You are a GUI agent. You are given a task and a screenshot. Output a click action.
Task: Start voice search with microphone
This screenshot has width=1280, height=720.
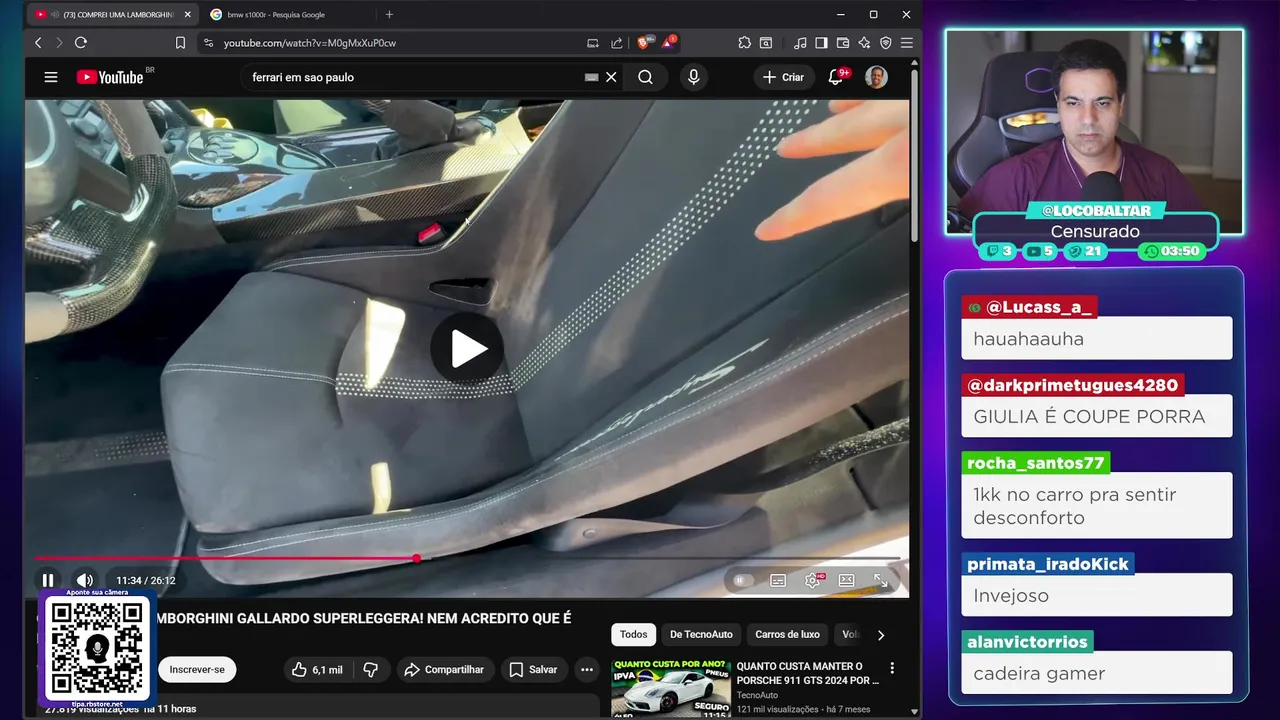point(693,77)
